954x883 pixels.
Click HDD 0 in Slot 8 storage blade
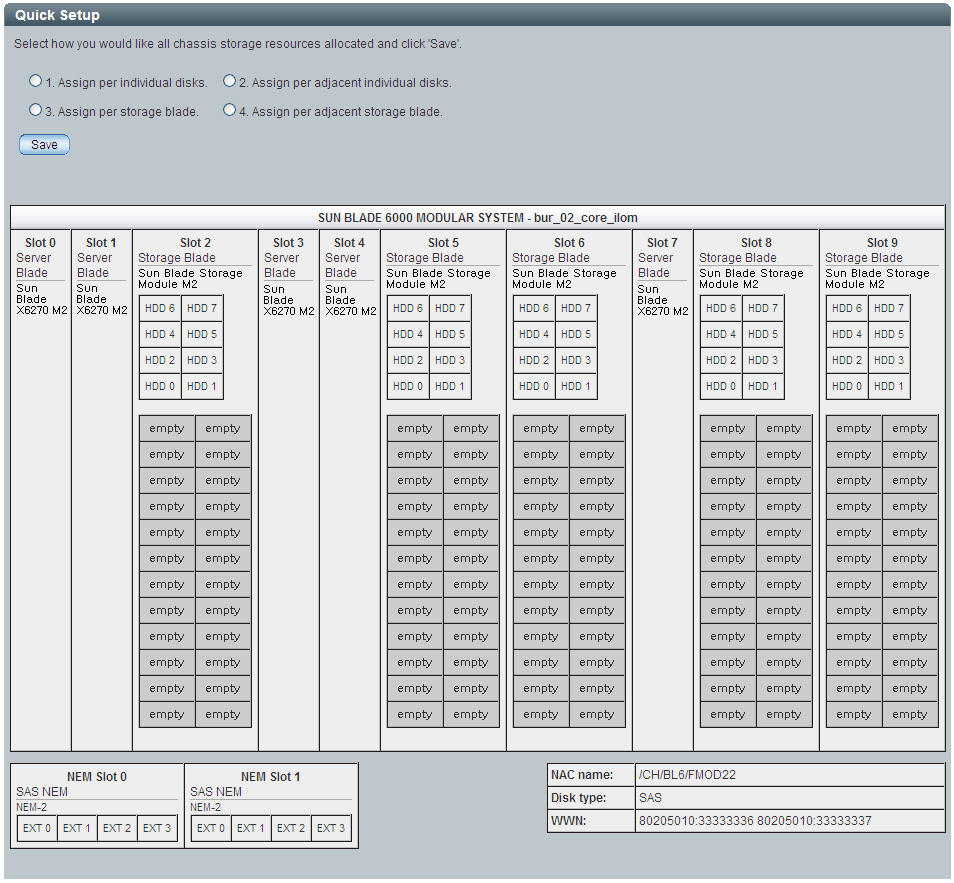pyautogui.click(x=721, y=386)
